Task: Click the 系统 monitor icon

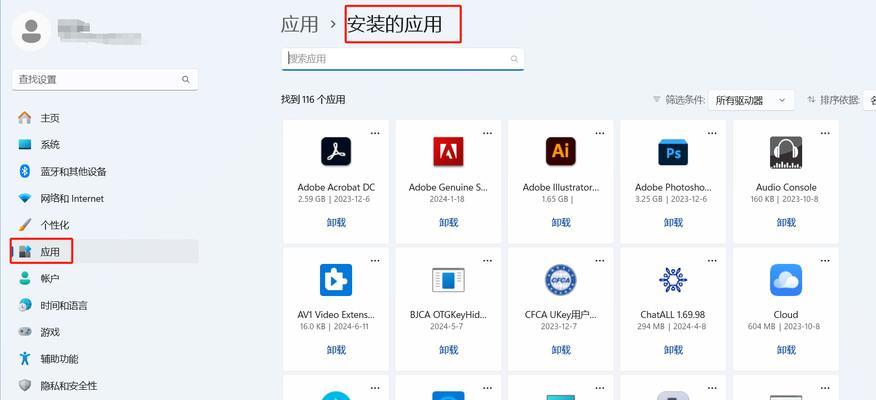Action: (25, 145)
